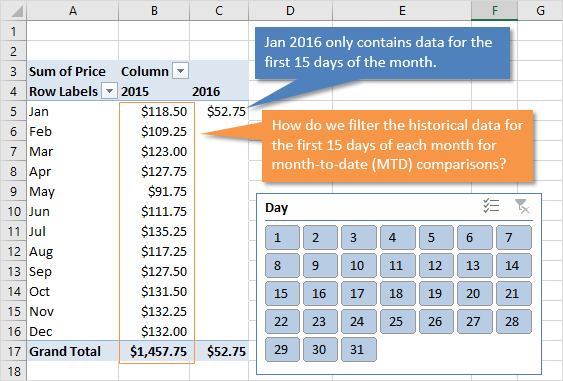Pick day 18 in the slicer

[x=398, y=293]
